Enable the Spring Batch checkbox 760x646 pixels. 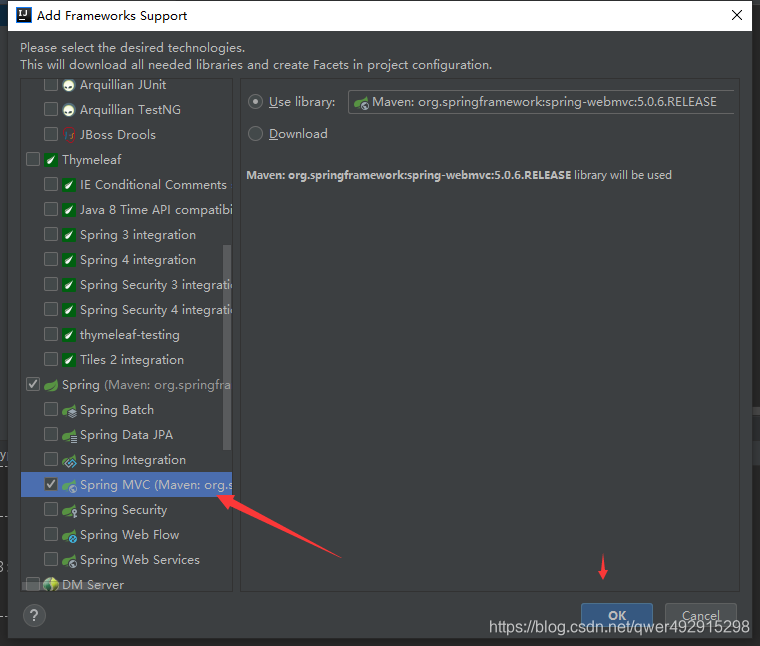51,409
